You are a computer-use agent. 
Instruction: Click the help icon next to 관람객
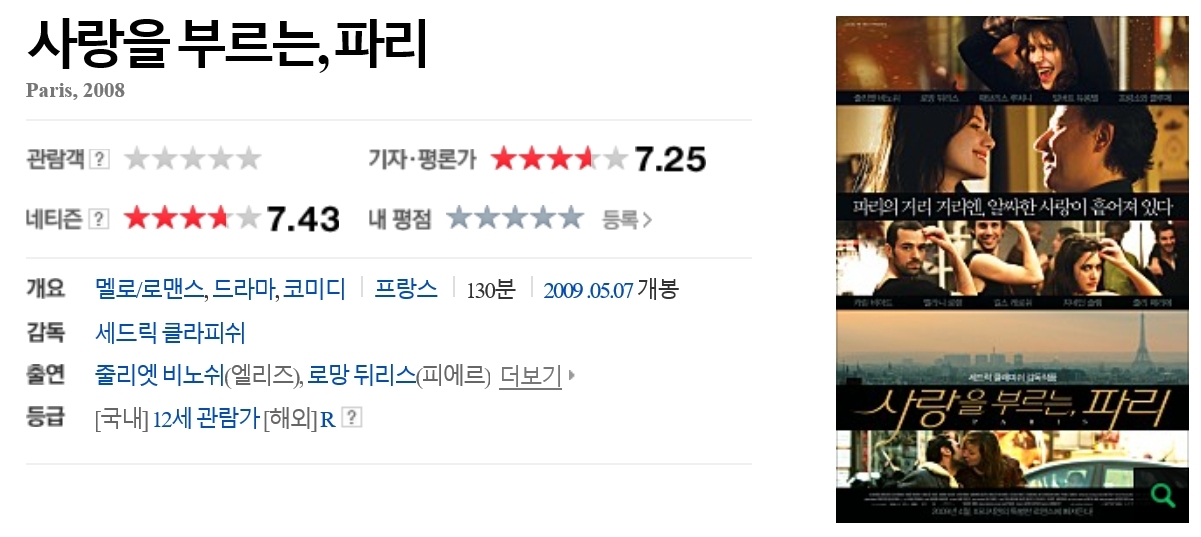(99, 158)
